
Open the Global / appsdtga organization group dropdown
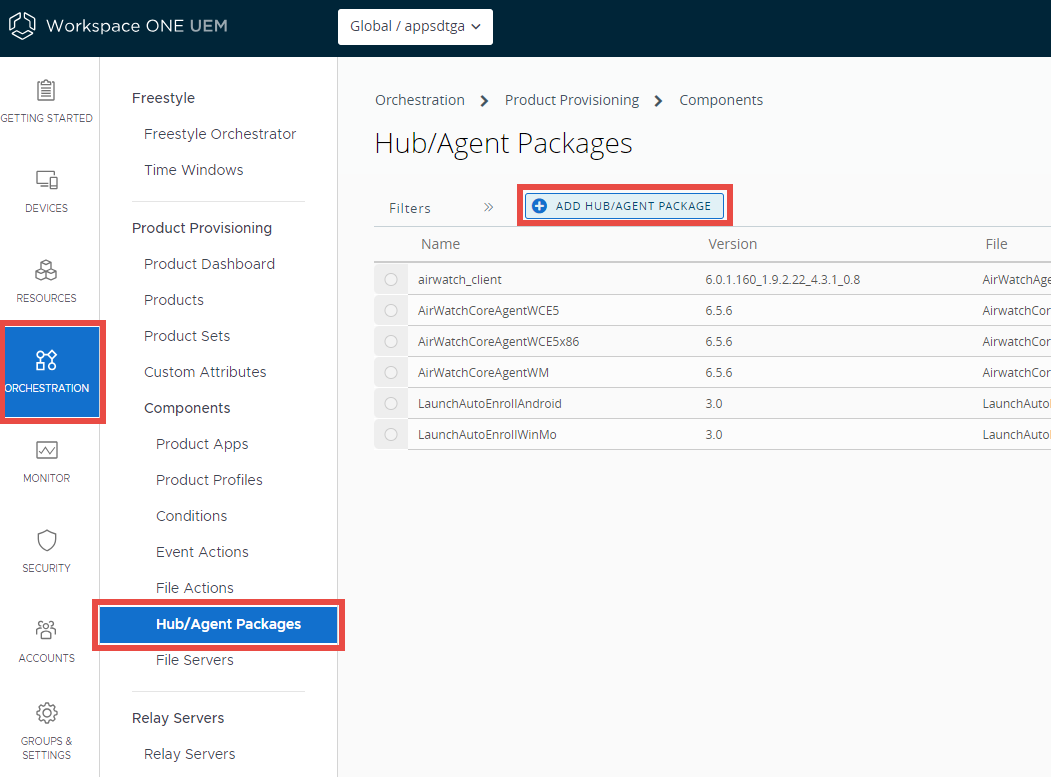(x=415, y=27)
